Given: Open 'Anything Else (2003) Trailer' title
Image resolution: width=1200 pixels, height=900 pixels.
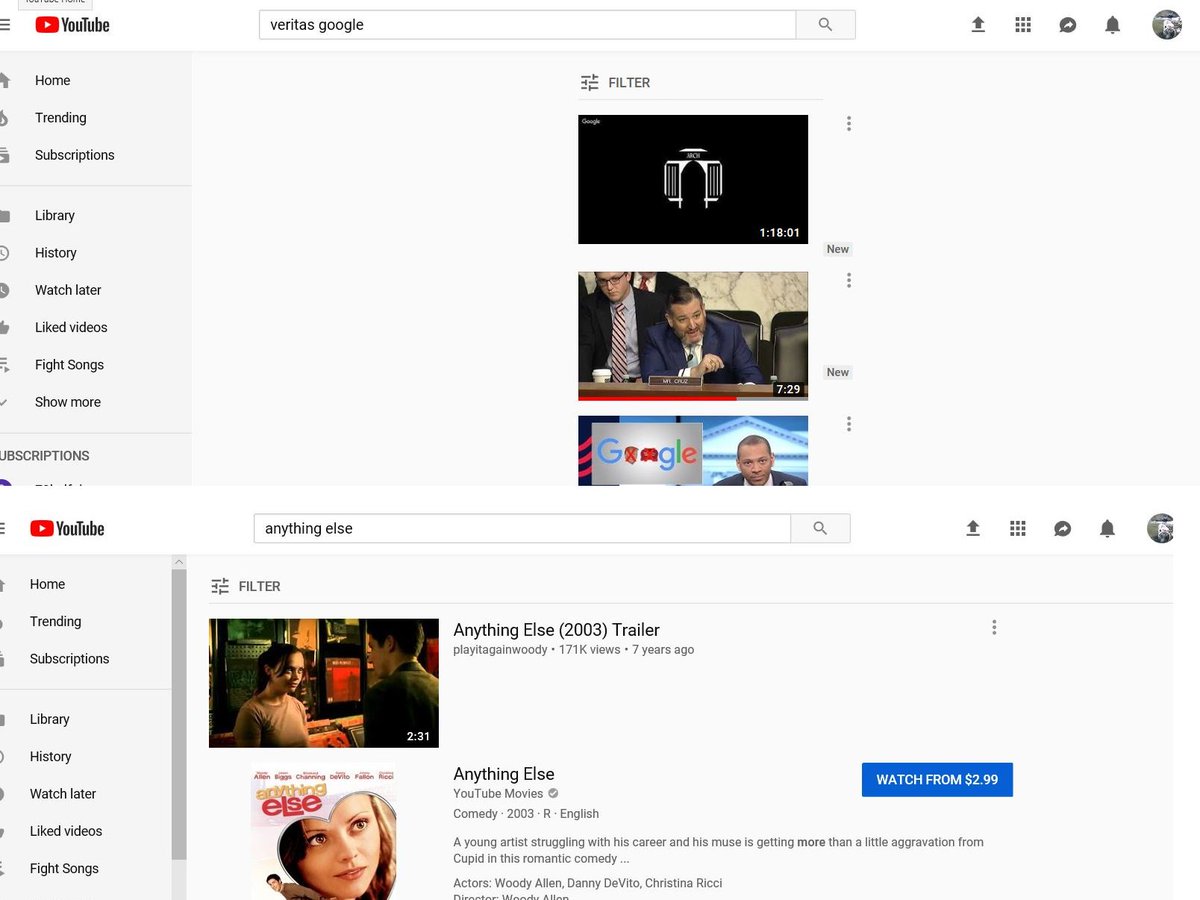Looking at the screenshot, I should pos(556,630).
